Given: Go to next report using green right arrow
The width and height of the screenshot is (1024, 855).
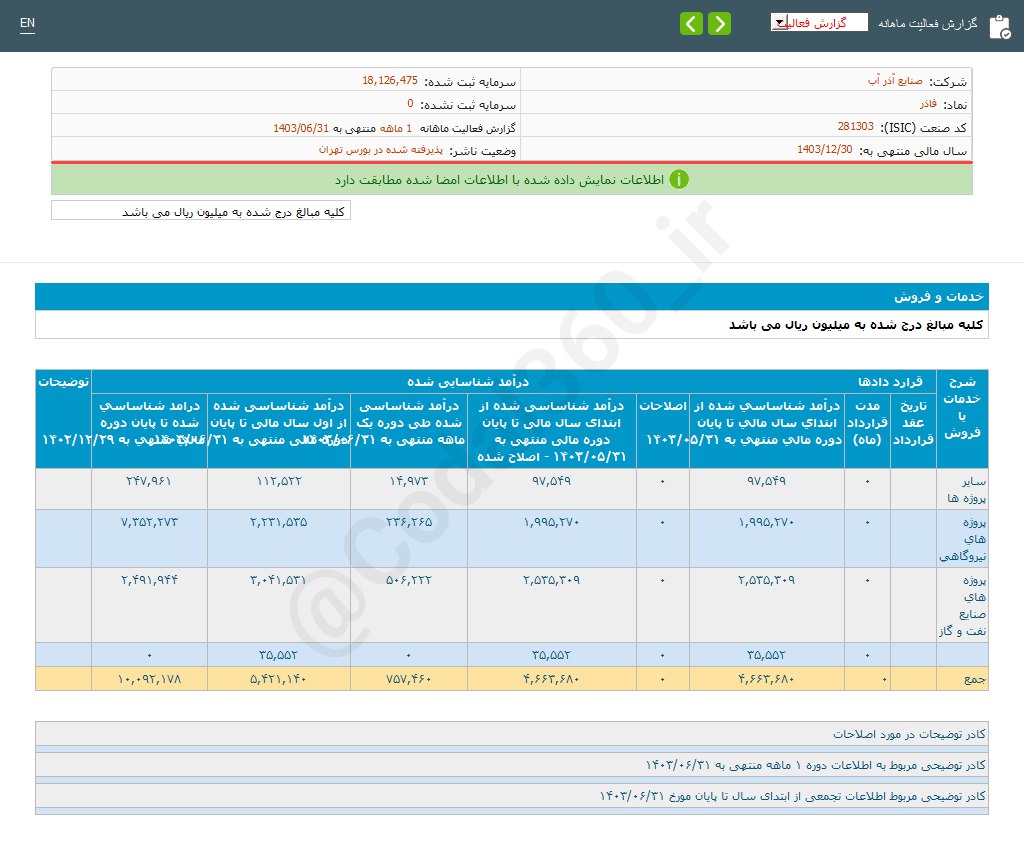Looking at the screenshot, I should 719,22.
